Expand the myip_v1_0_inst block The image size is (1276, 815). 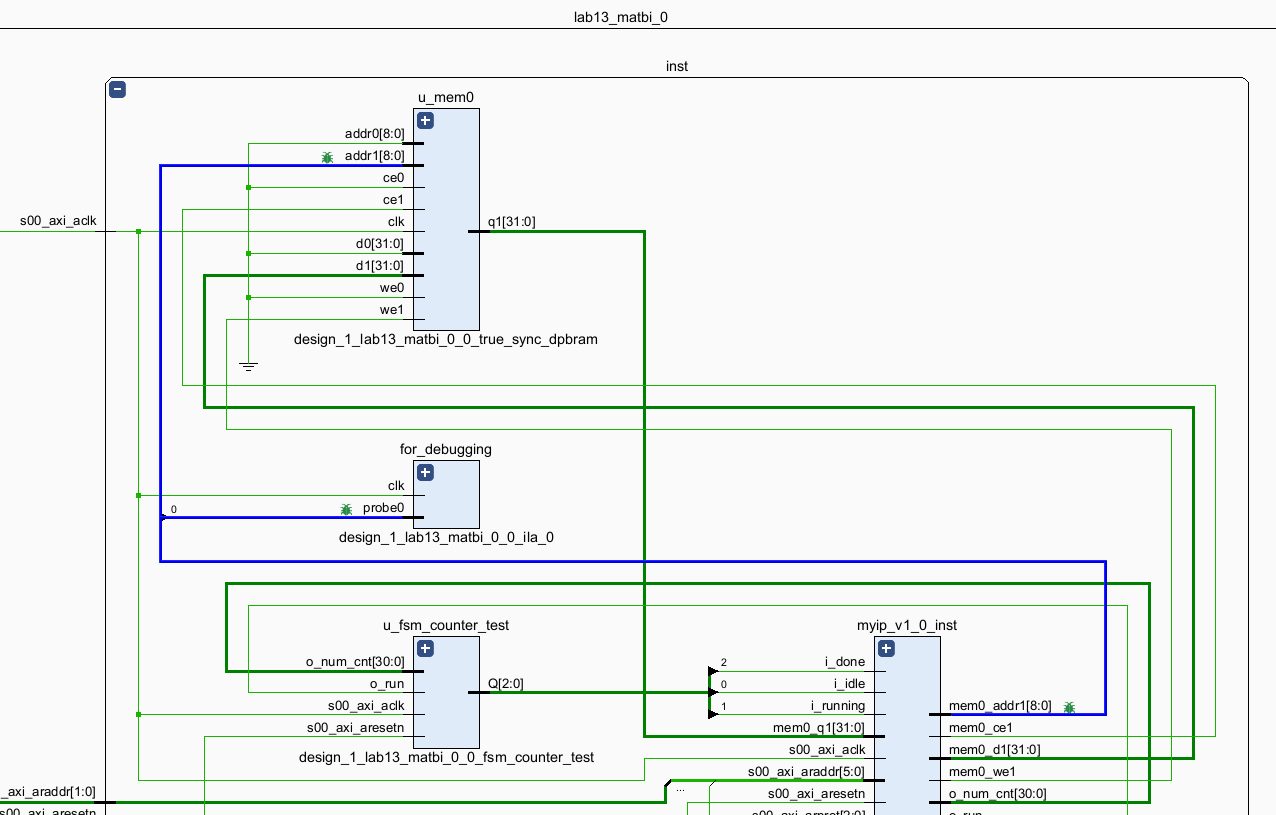[x=886, y=649]
